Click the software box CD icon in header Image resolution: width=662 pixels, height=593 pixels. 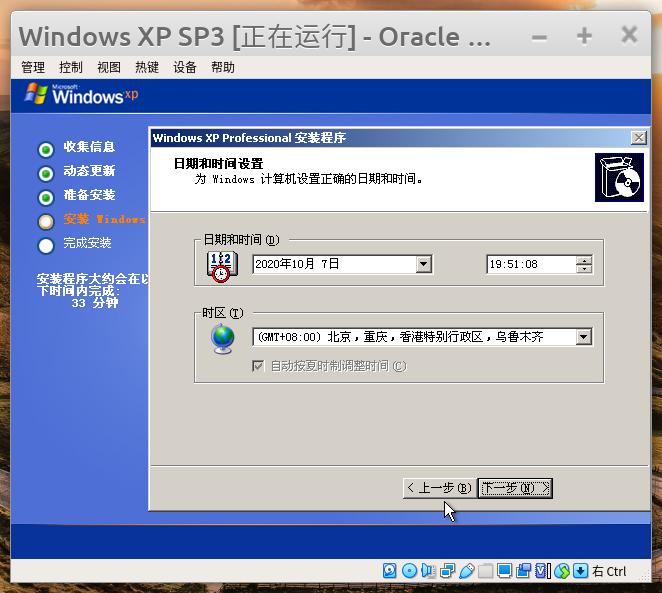click(619, 177)
